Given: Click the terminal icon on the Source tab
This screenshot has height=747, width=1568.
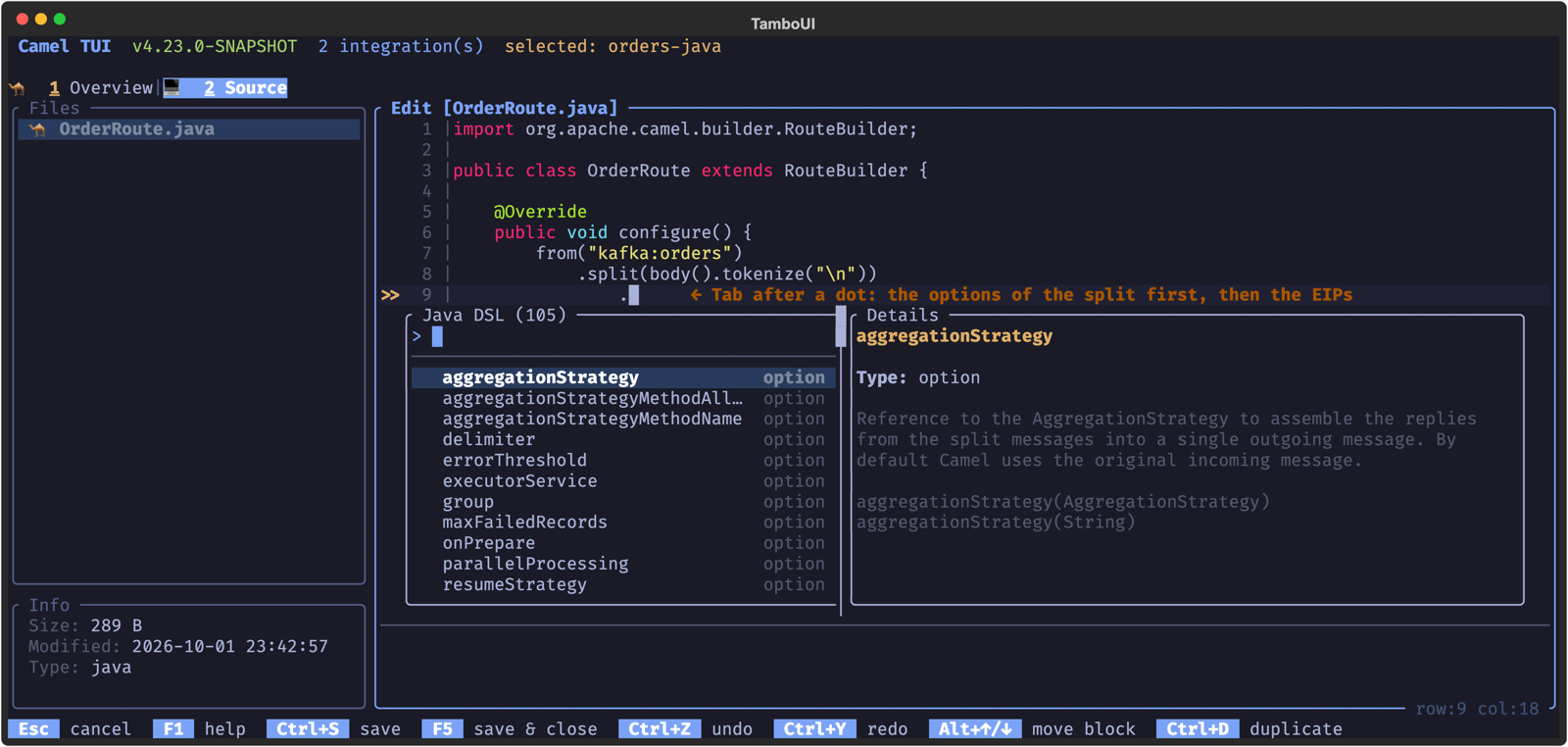Looking at the screenshot, I should (172, 88).
